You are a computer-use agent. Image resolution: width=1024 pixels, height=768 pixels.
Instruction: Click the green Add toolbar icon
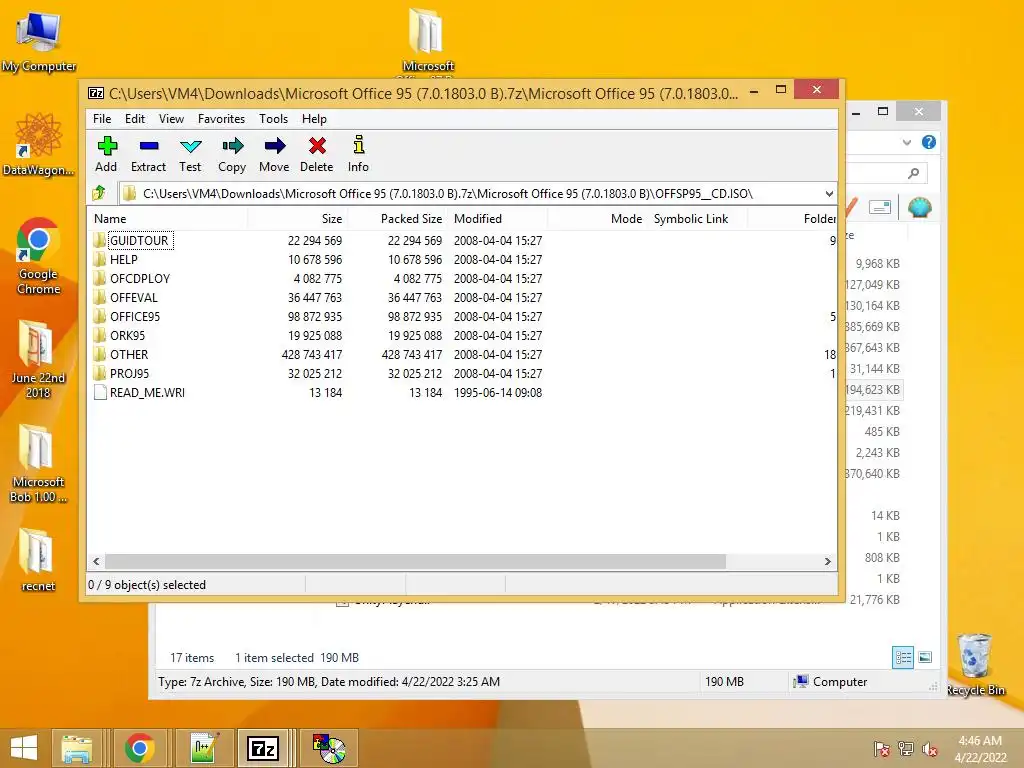coord(106,154)
